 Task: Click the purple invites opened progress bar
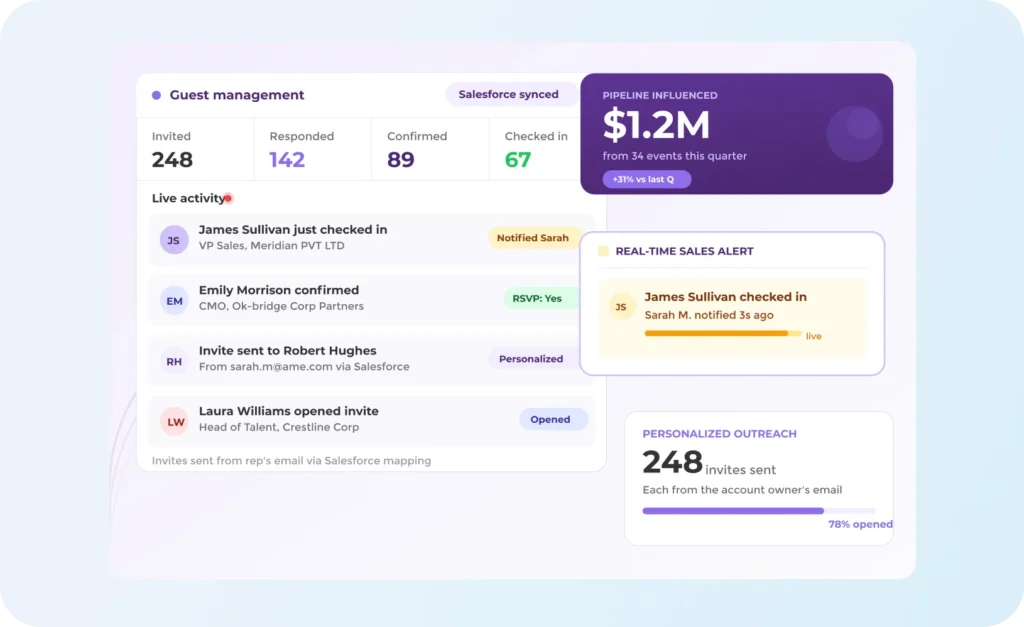click(x=758, y=511)
